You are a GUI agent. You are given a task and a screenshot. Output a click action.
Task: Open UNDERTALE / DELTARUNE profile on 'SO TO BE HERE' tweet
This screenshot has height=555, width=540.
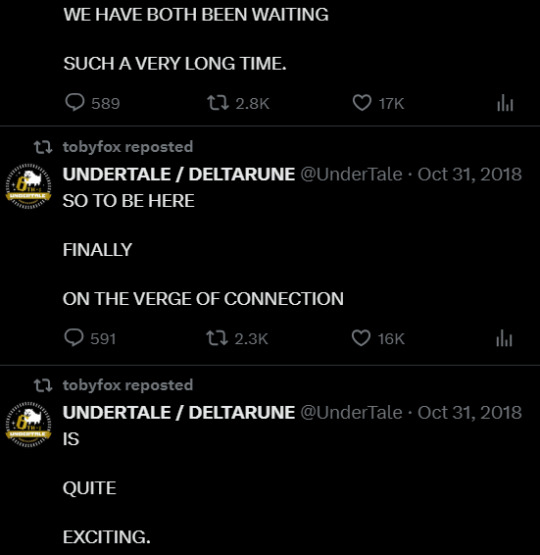pos(179,174)
